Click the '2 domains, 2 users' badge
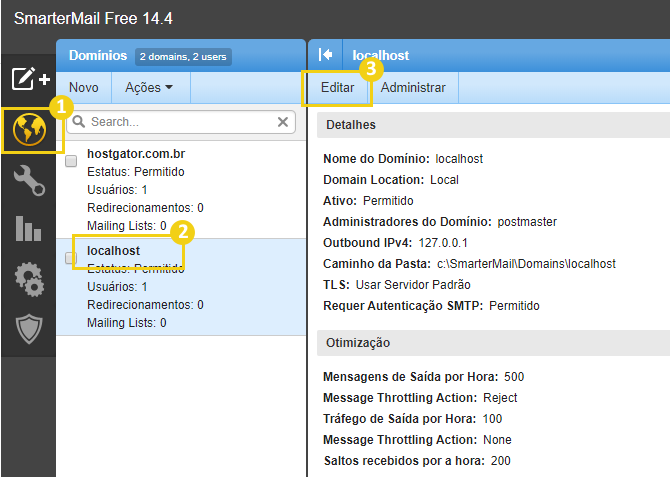670x477 pixels. (x=183, y=57)
